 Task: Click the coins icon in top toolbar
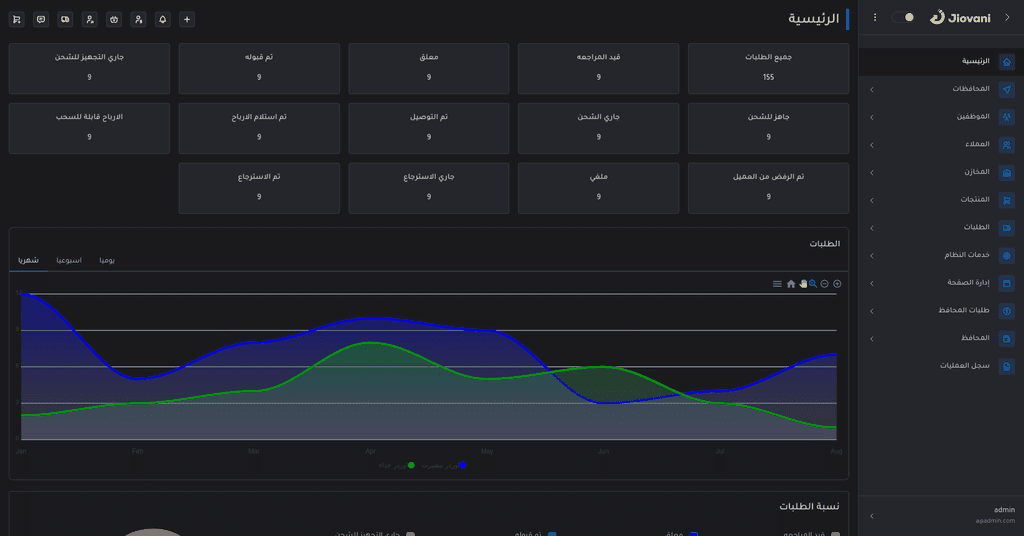(65, 20)
